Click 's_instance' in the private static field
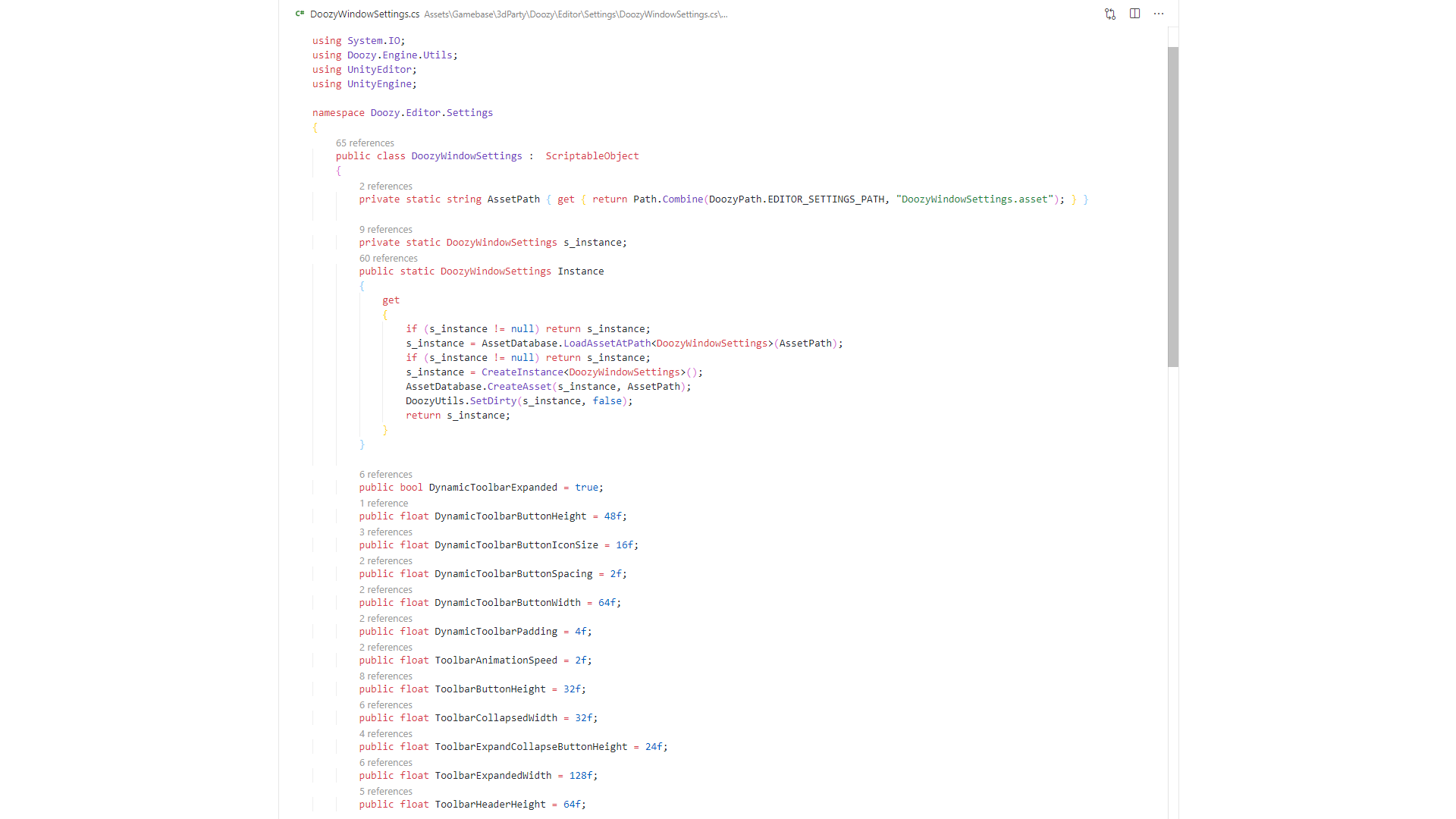 point(592,243)
